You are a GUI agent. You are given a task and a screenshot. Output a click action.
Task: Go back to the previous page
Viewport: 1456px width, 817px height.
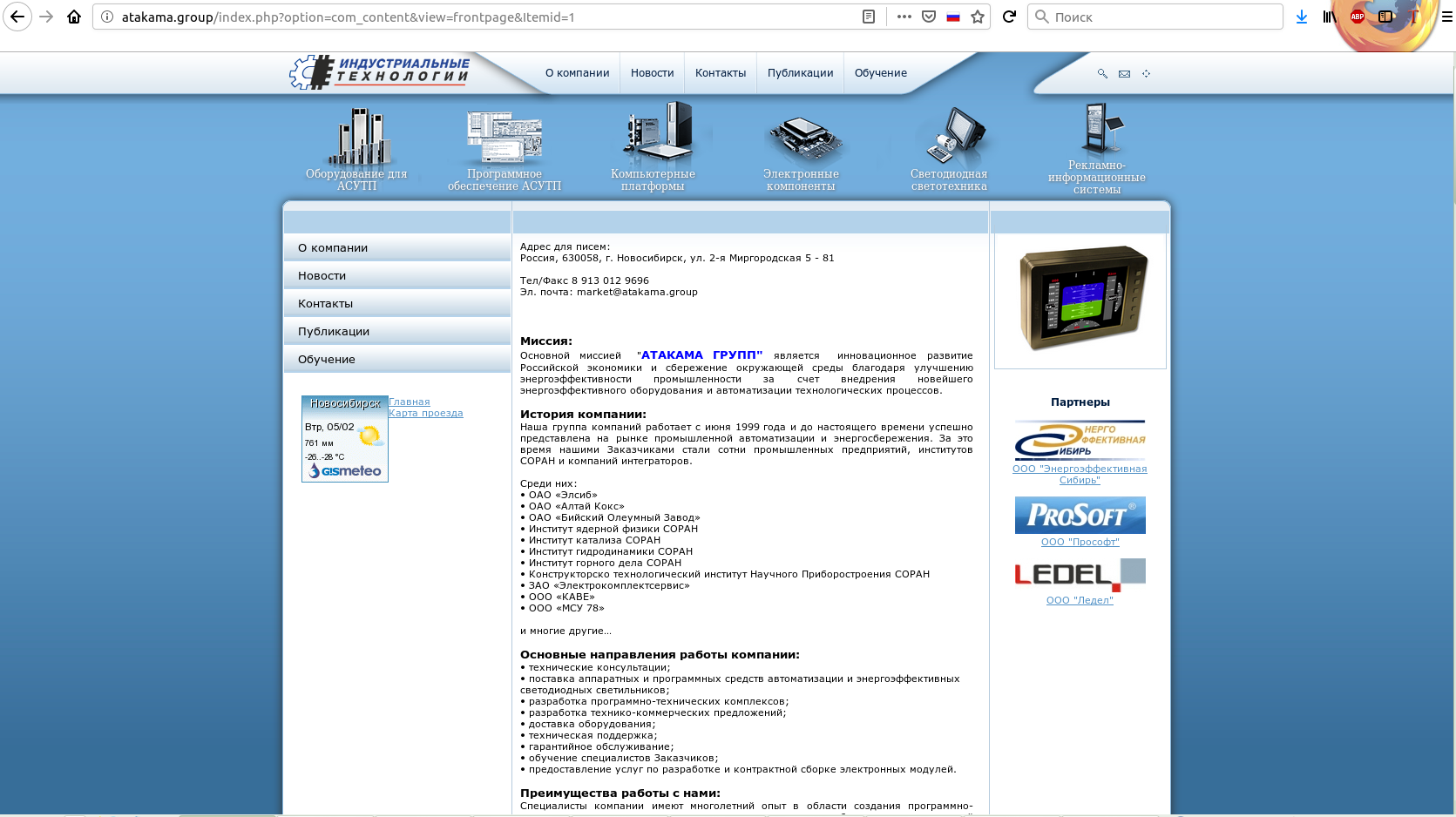[17, 17]
